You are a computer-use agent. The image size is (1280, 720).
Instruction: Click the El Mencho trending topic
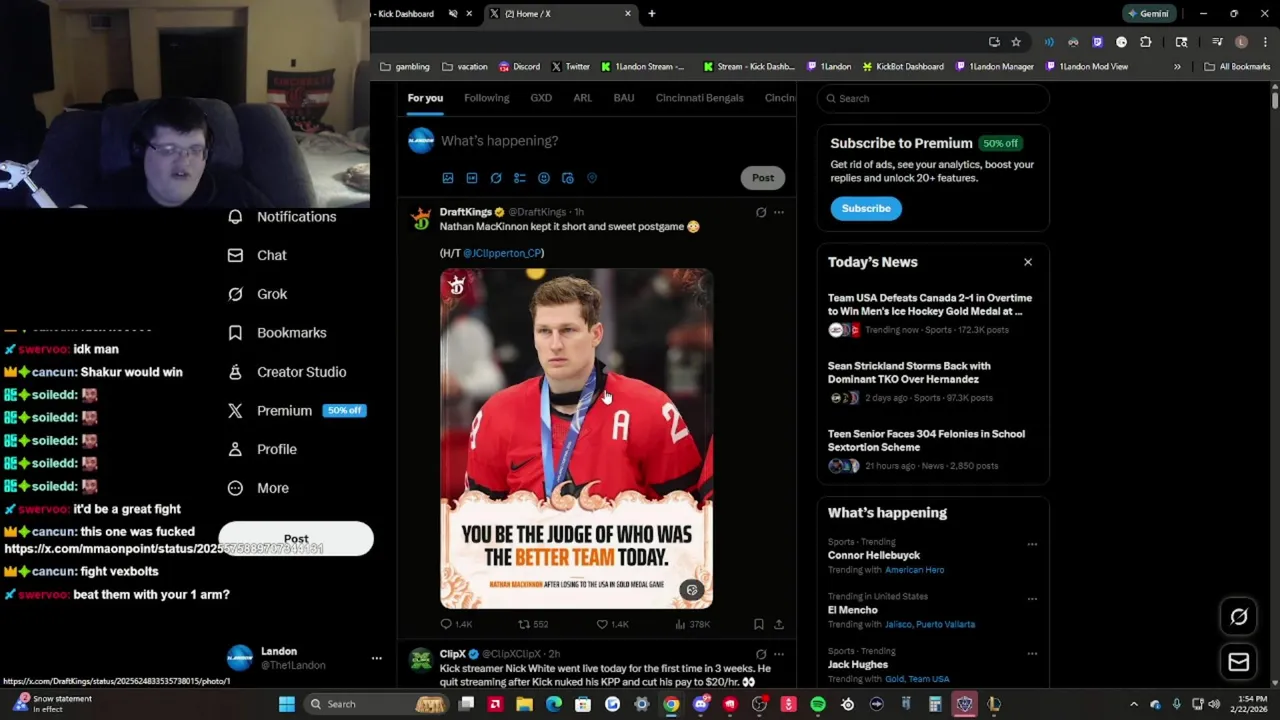pyautogui.click(x=853, y=610)
